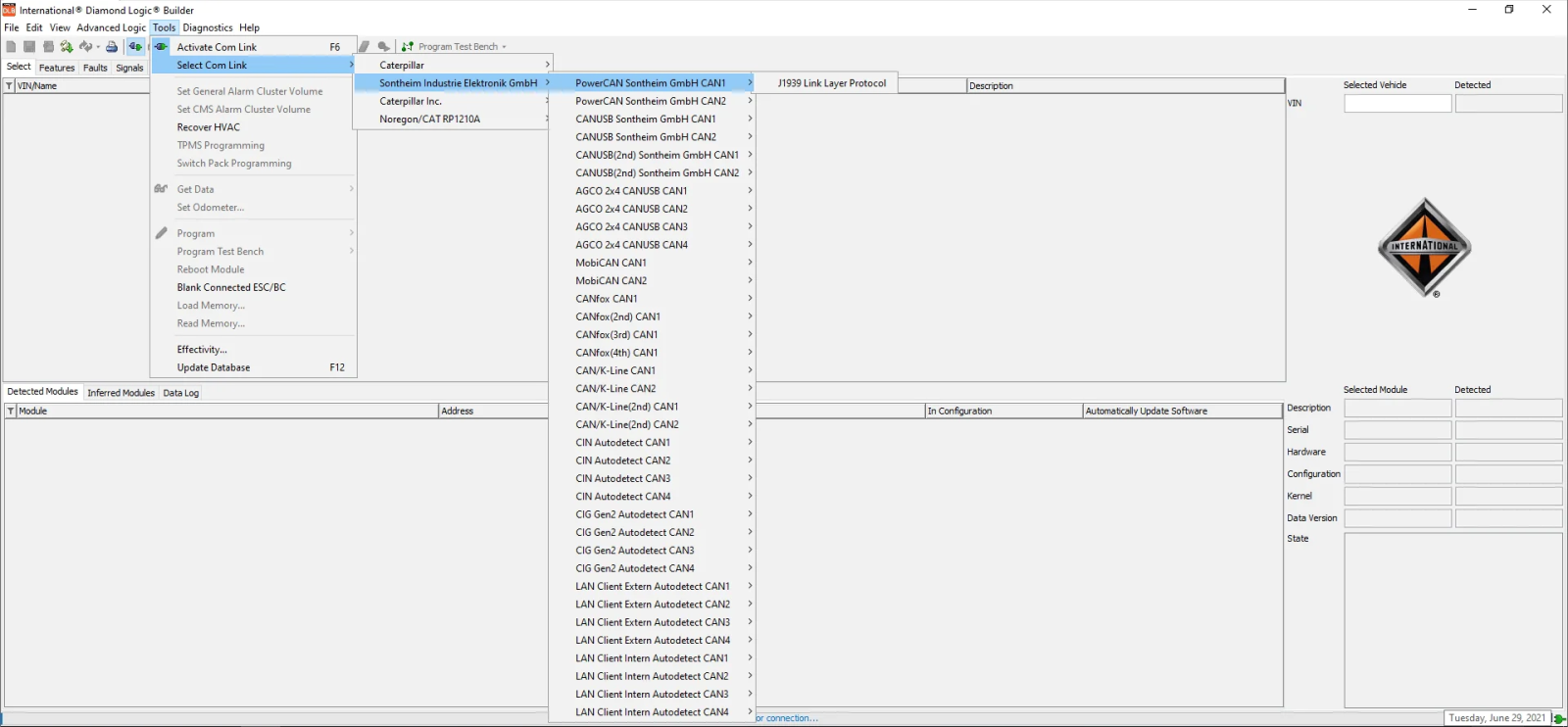Expand the MobiCAN CAN1 submenu
Image resolution: width=1568 pixels, height=727 pixels.
pyautogui.click(x=750, y=263)
